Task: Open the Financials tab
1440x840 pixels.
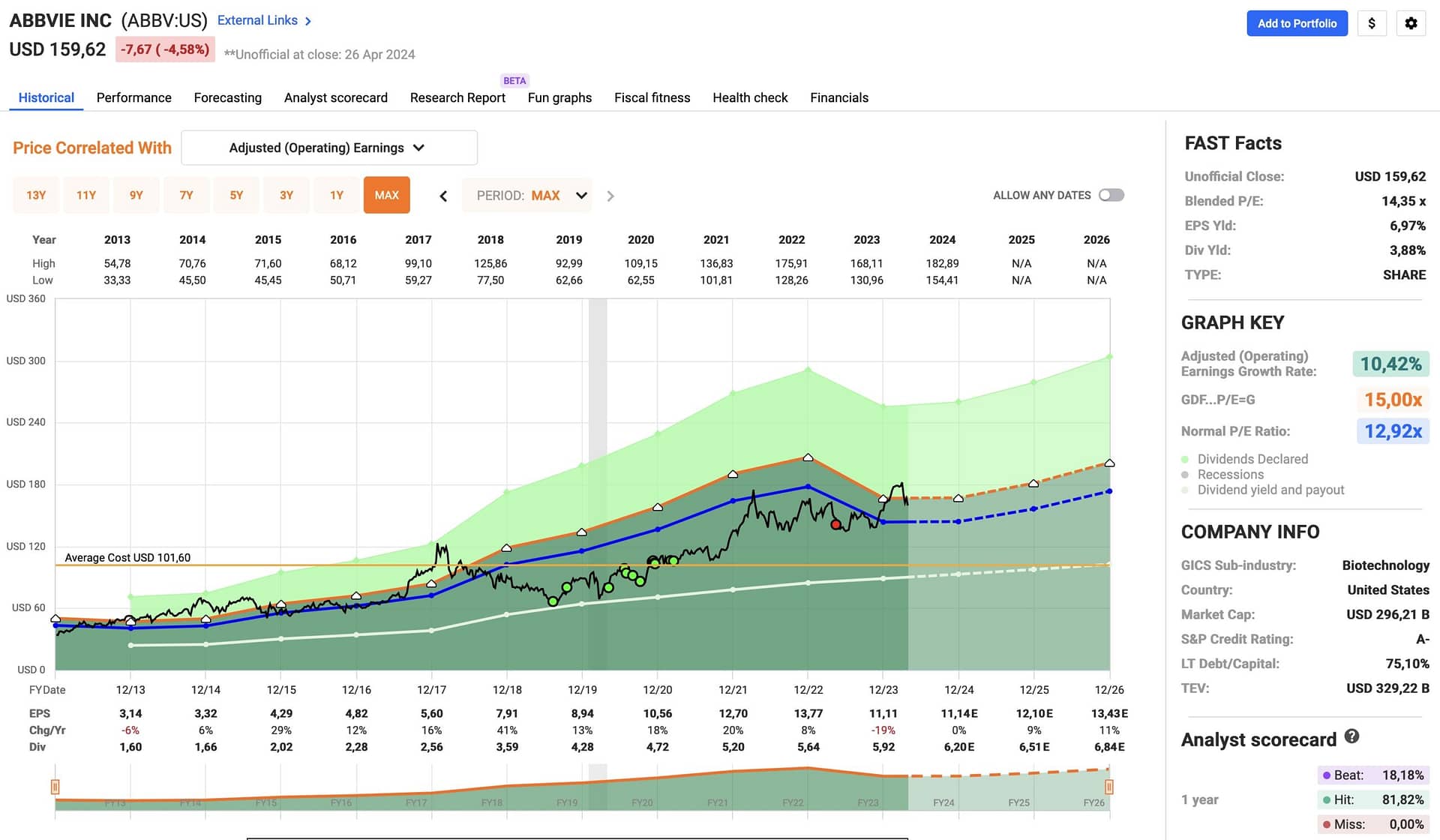Action: pos(839,97)
